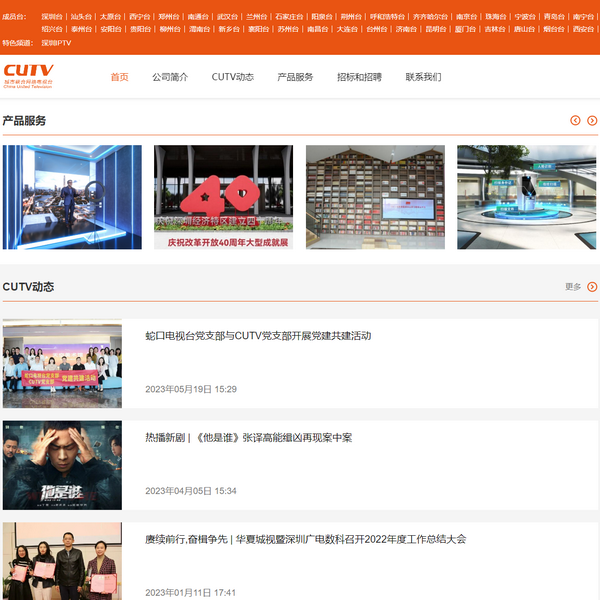Click the 更多 link in CUTV动态 section
Image resolution: width=600 pixels, height=600 pixels.
(x=573, y=287)
